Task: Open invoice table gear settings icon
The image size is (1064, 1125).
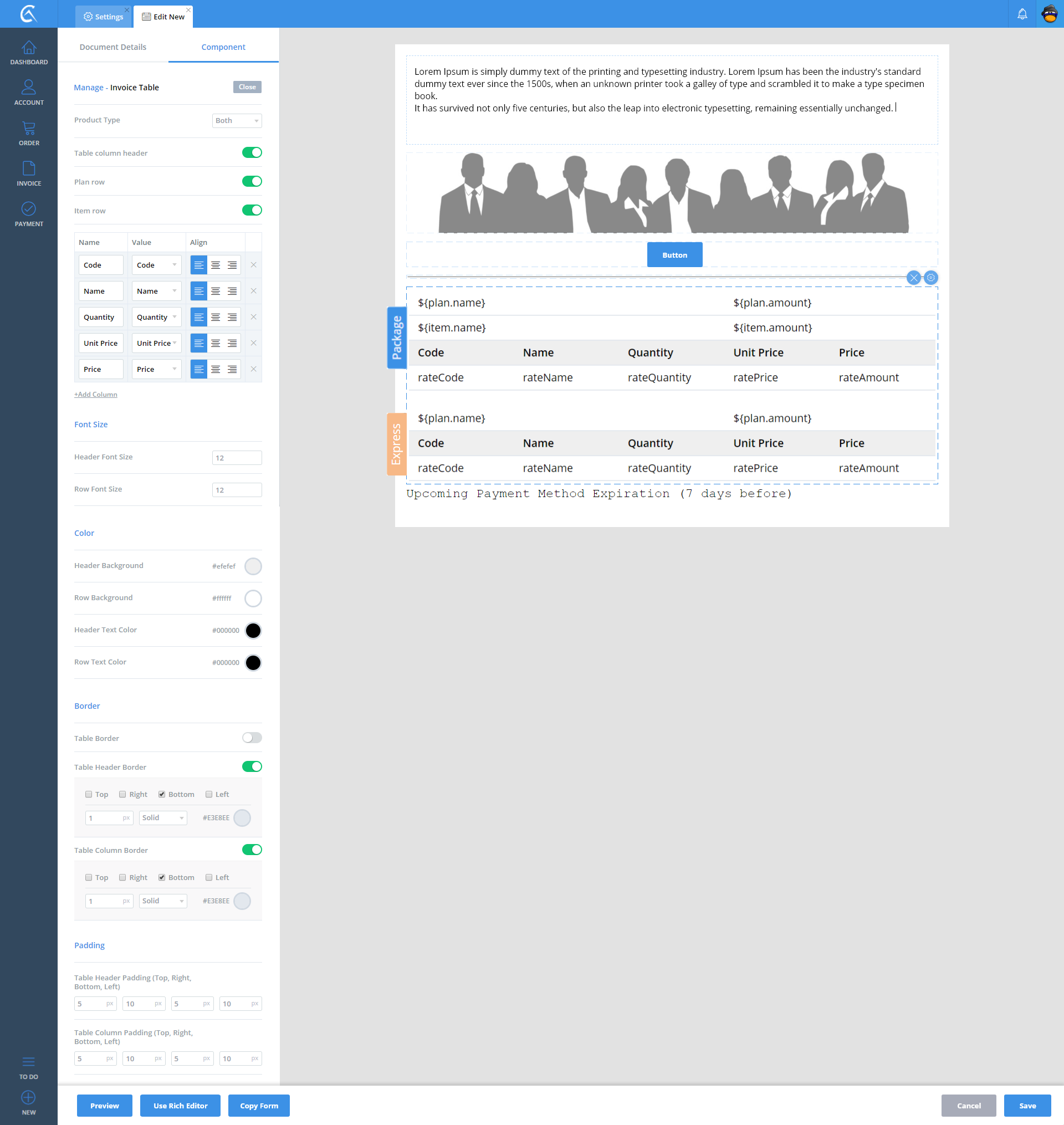Action: tap(930, 278)
